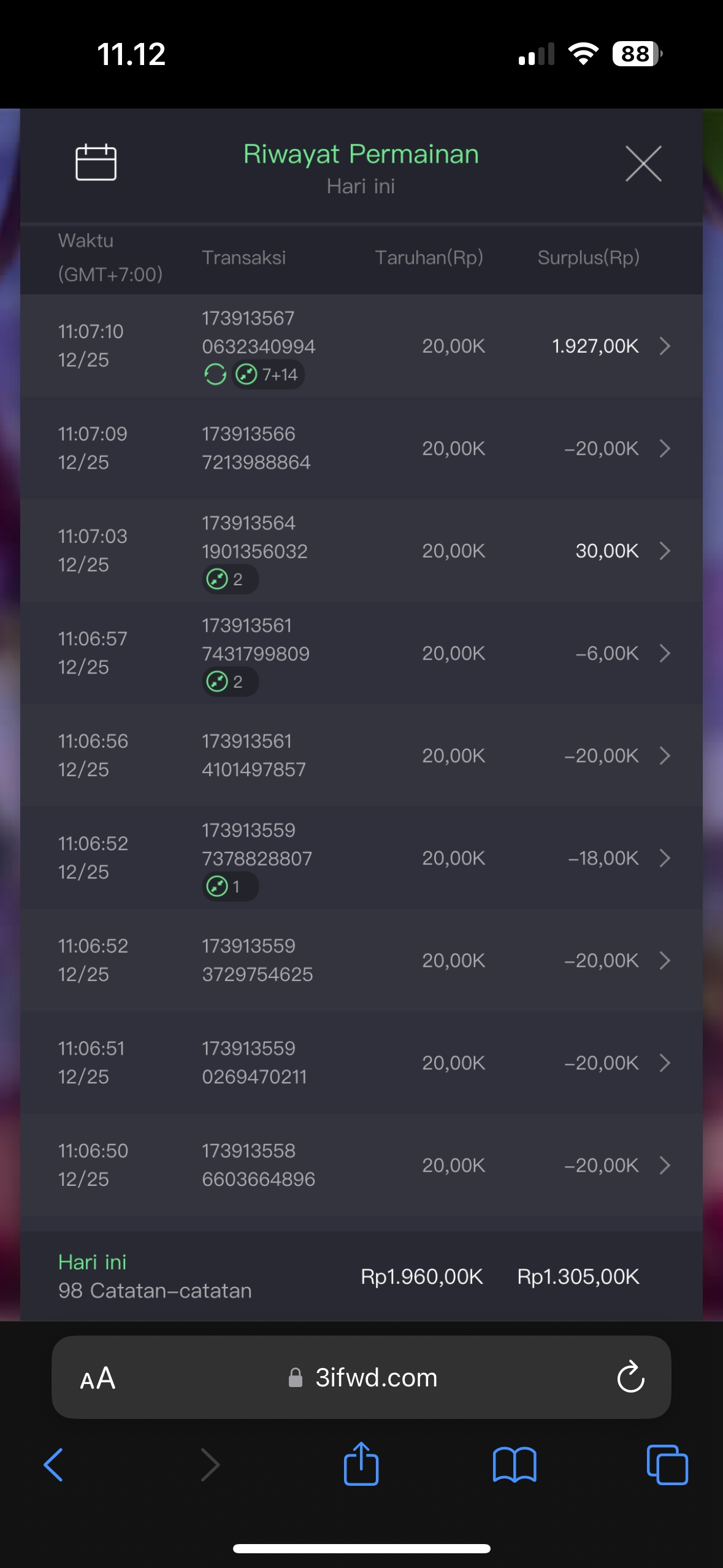The width and height of the screenshot is (723, 1568).
Task: Open Safari share sheet icon
Action: [361, 1464]
